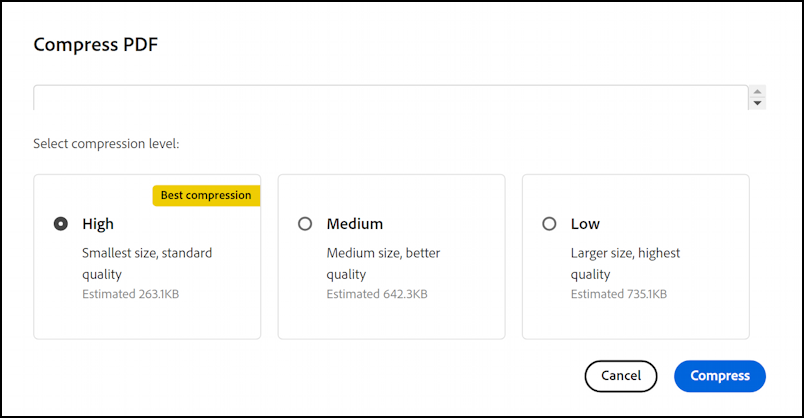Image resolution: width=804 pixels, height=418 pixels.
Task: Click the file list down arrow
Action: pos(757,103)
